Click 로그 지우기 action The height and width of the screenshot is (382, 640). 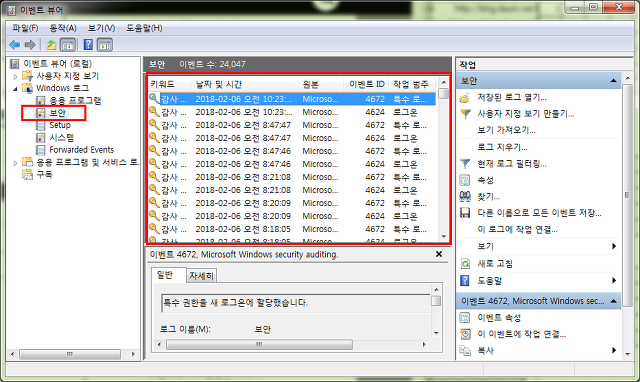tap(502, 147)
